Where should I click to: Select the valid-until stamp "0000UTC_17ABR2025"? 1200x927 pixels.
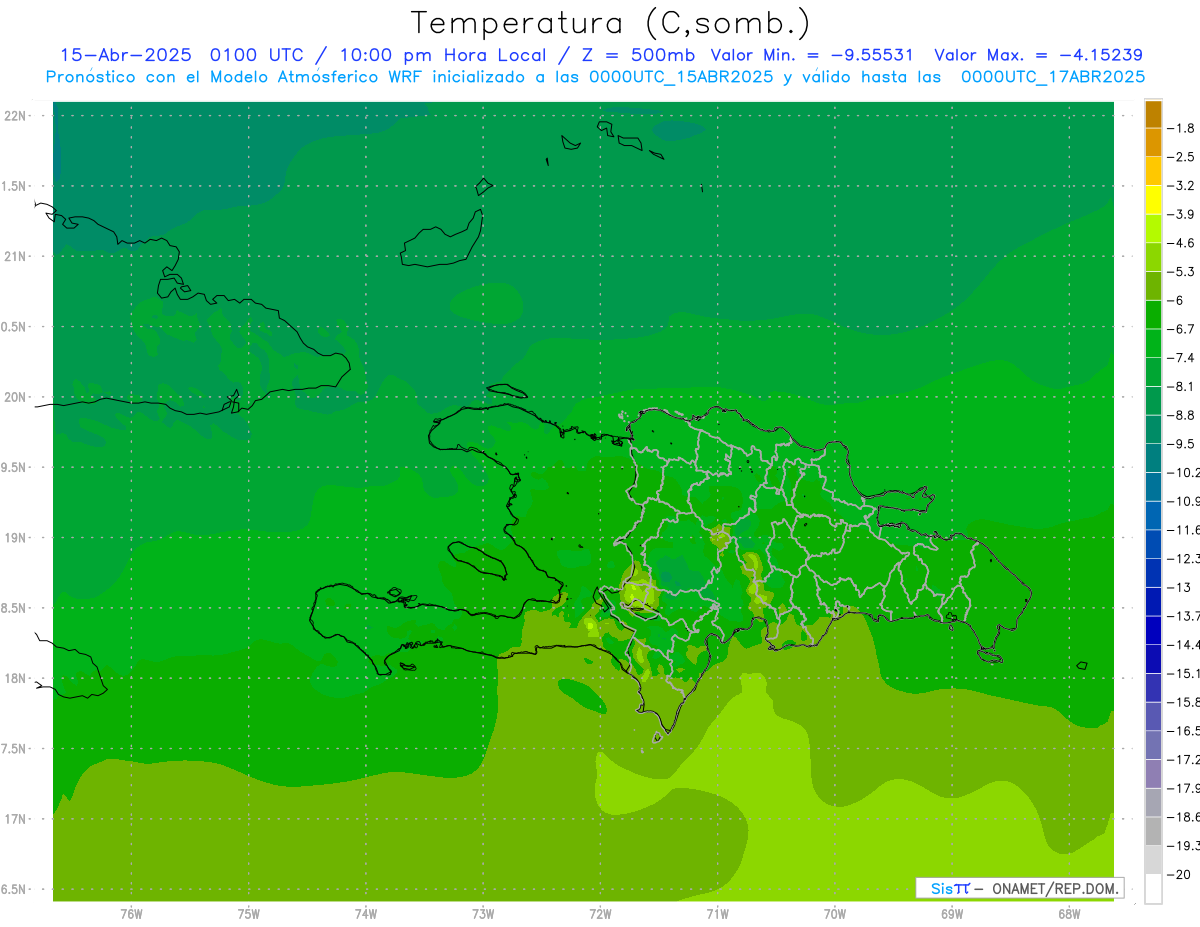(1053, 77)
